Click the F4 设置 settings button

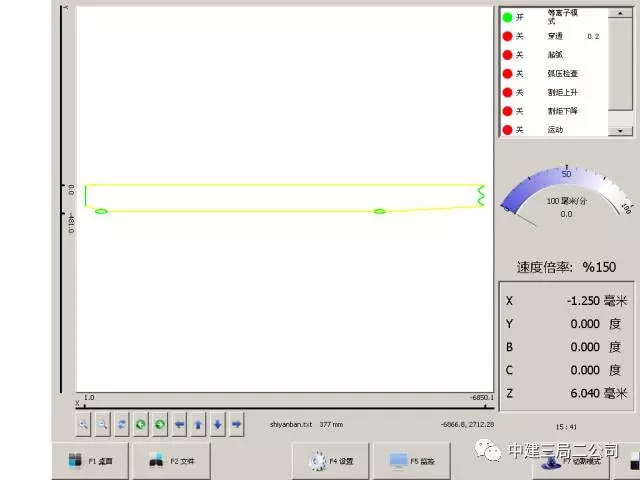coord(330,462)
